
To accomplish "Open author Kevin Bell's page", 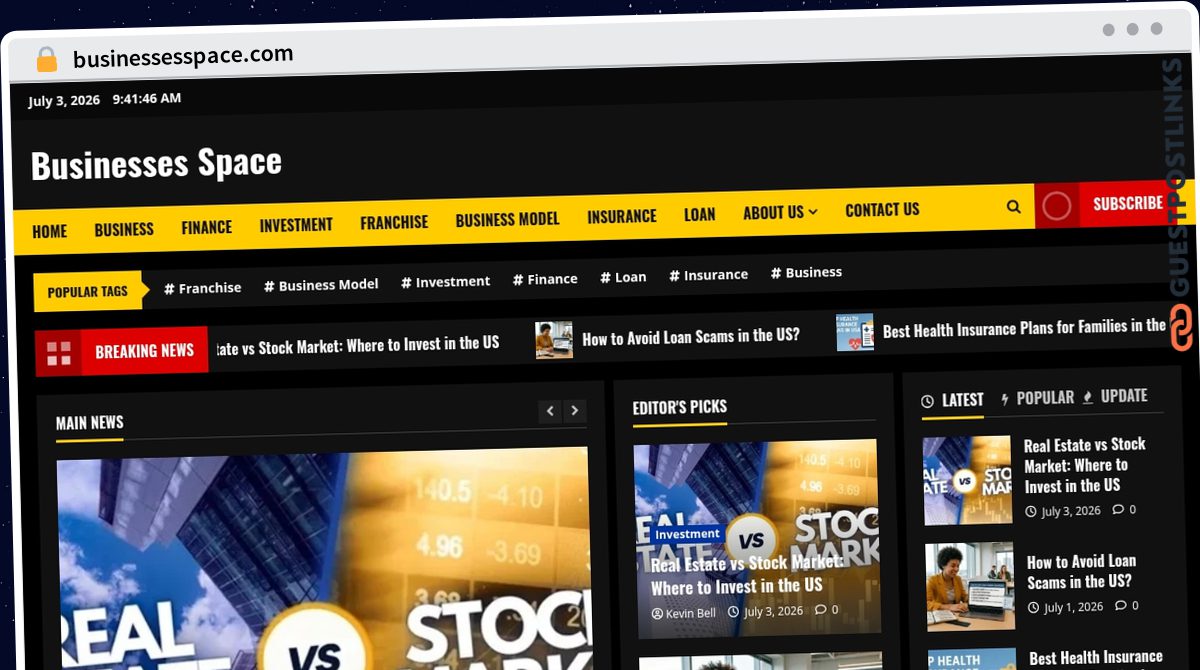I will pos(691,613).
